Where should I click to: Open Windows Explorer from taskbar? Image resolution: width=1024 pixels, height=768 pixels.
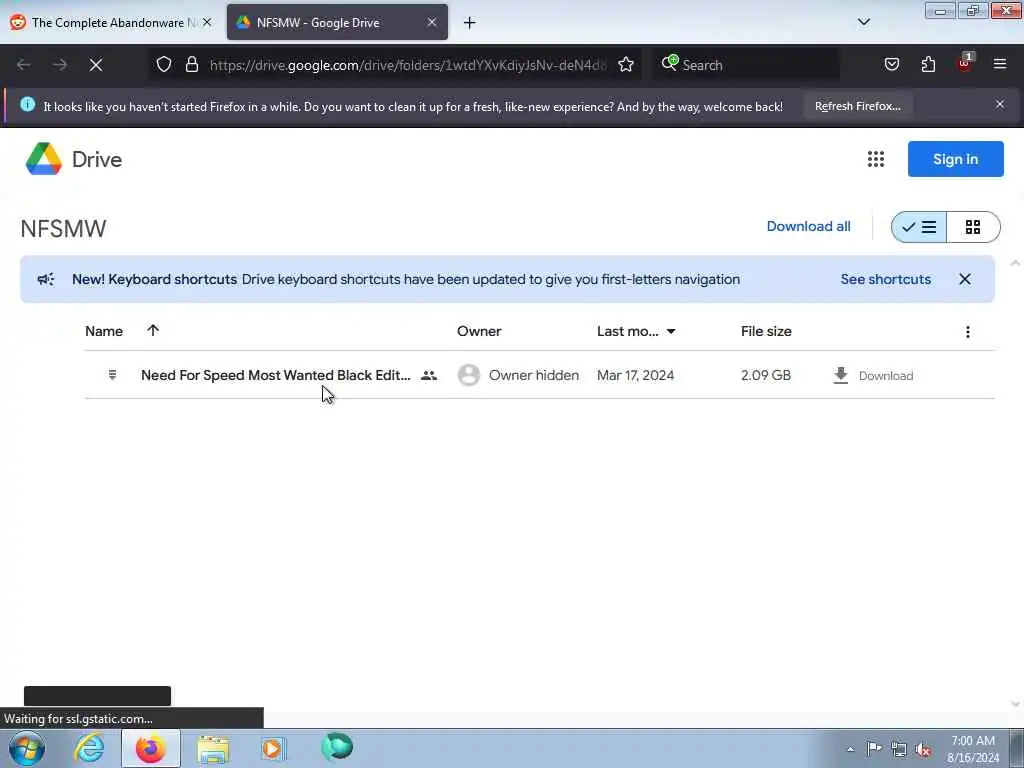click(213, 749)
